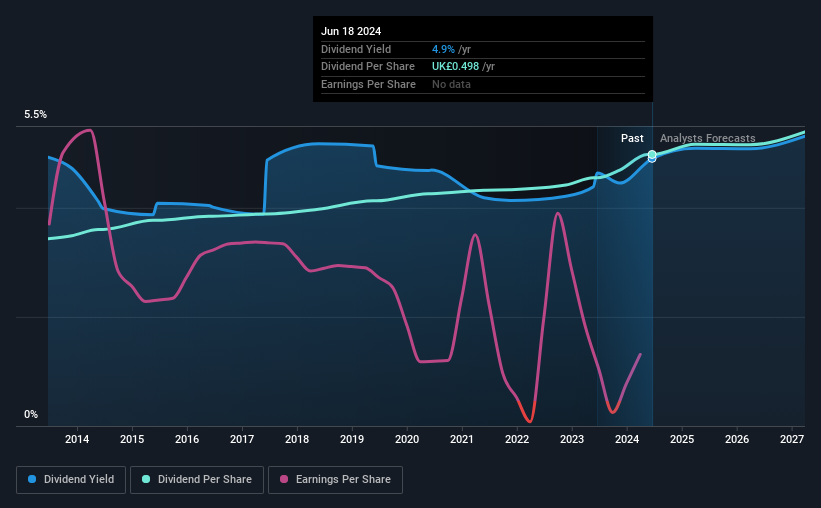Click the 2022 x-axis label
Viewport: 821px width, 508px height.
click(517, 439)
